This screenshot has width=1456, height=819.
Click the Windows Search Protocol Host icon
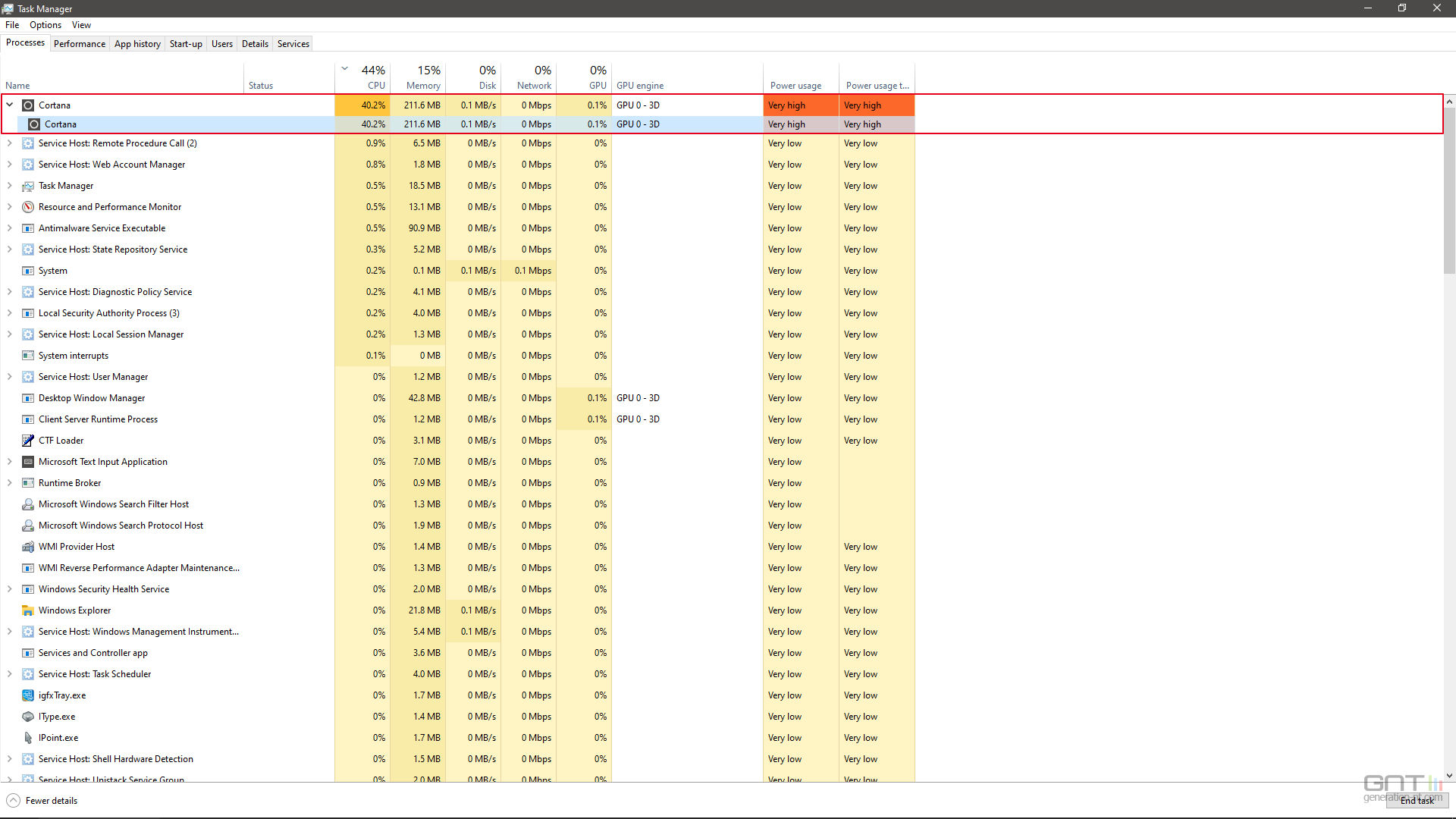(28, 526)
